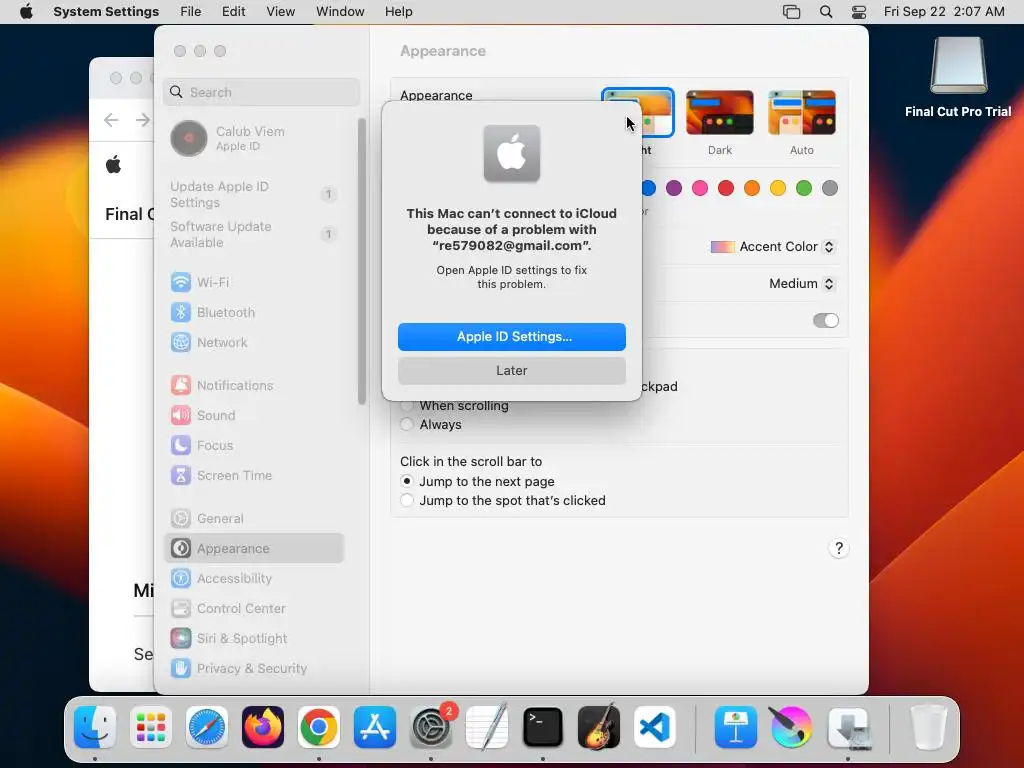Launch Safari from the Dock
The height and width of the screenshot is (768, 1024).
point(207,727)
